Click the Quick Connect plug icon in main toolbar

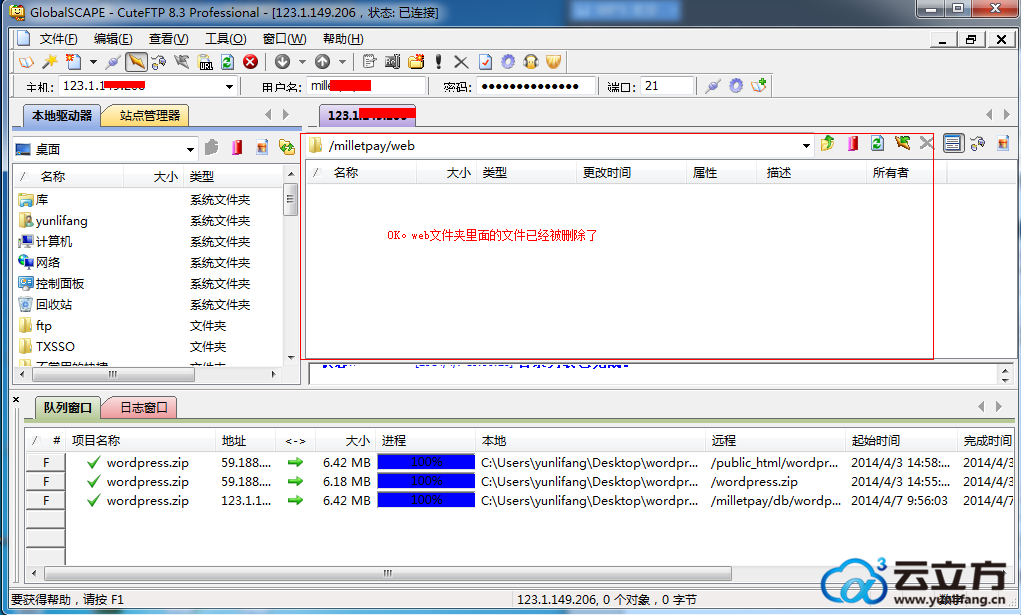113,62
